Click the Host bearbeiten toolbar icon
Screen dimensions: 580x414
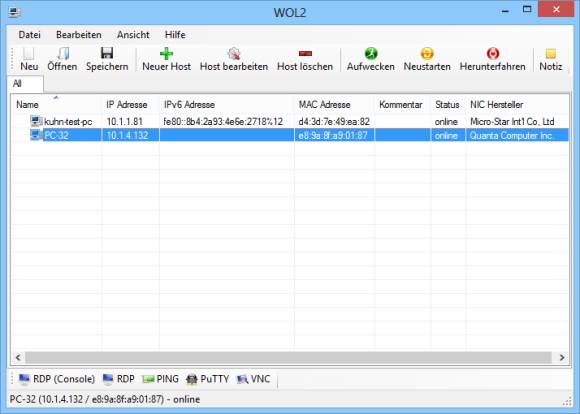(234, 54)
